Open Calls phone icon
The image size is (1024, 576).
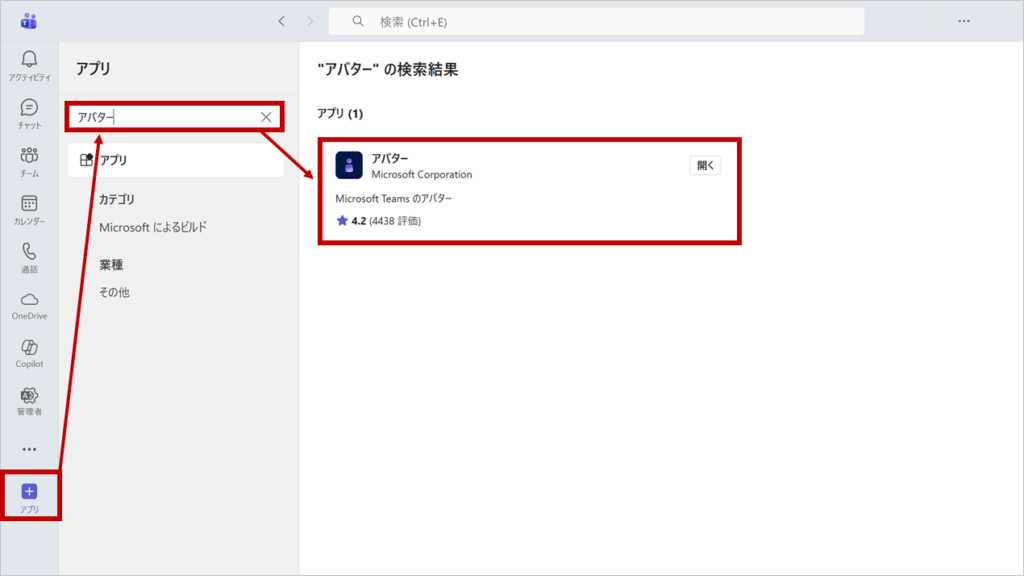29,252
